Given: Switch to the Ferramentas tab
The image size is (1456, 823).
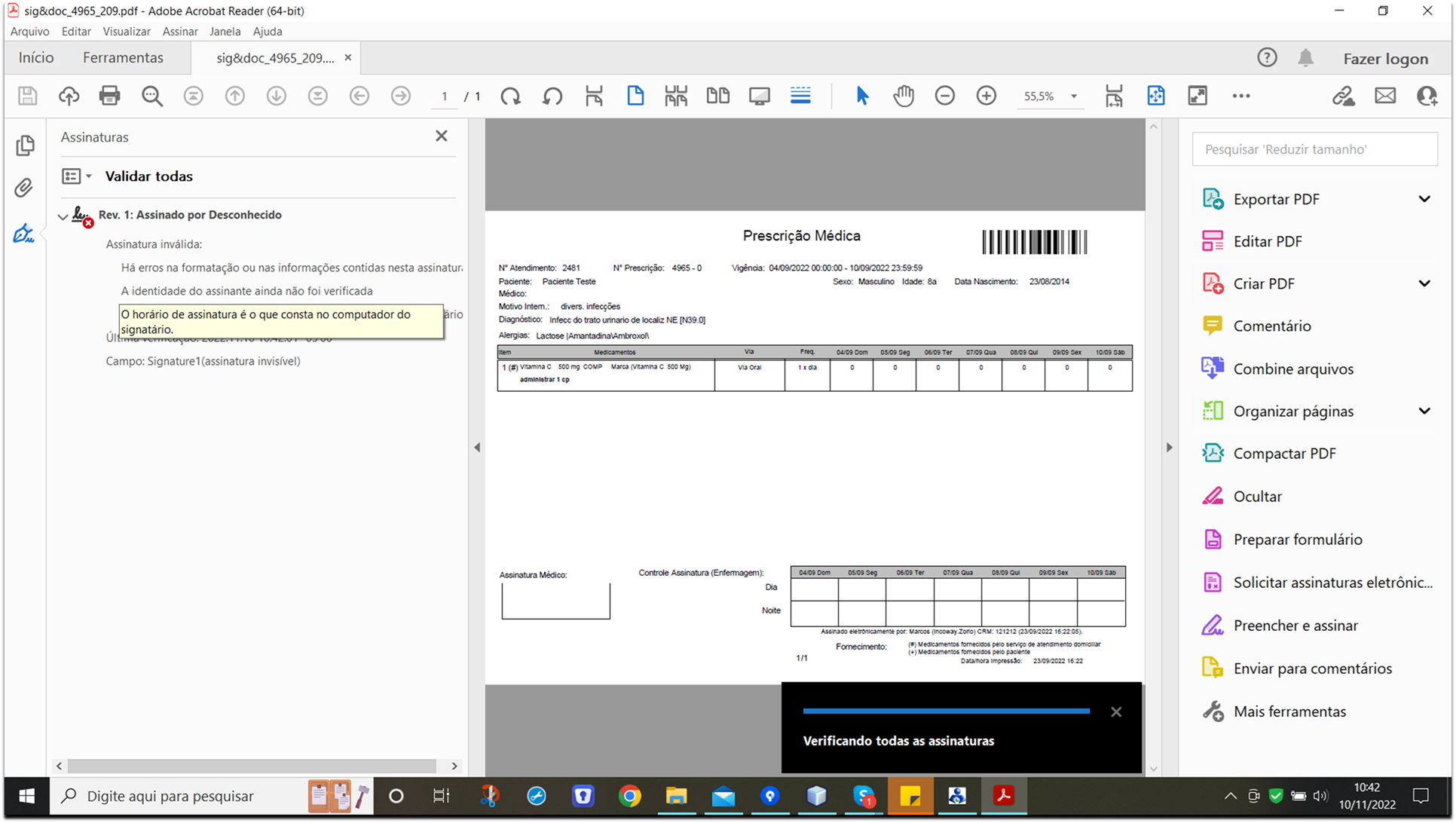Looking at the screenshot, I should click(x=123, y=58).
